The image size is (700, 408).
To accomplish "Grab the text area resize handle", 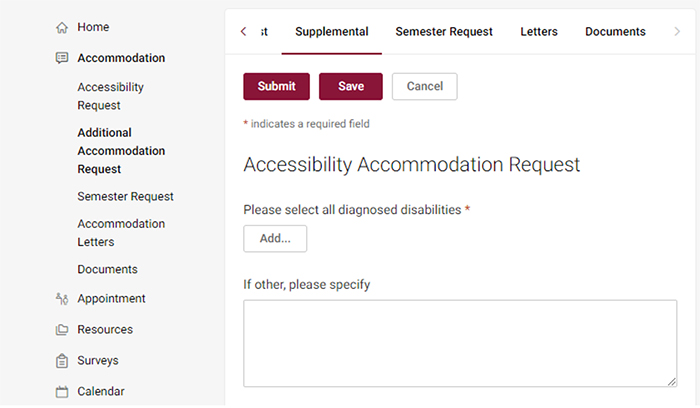I will coord(671,381).
